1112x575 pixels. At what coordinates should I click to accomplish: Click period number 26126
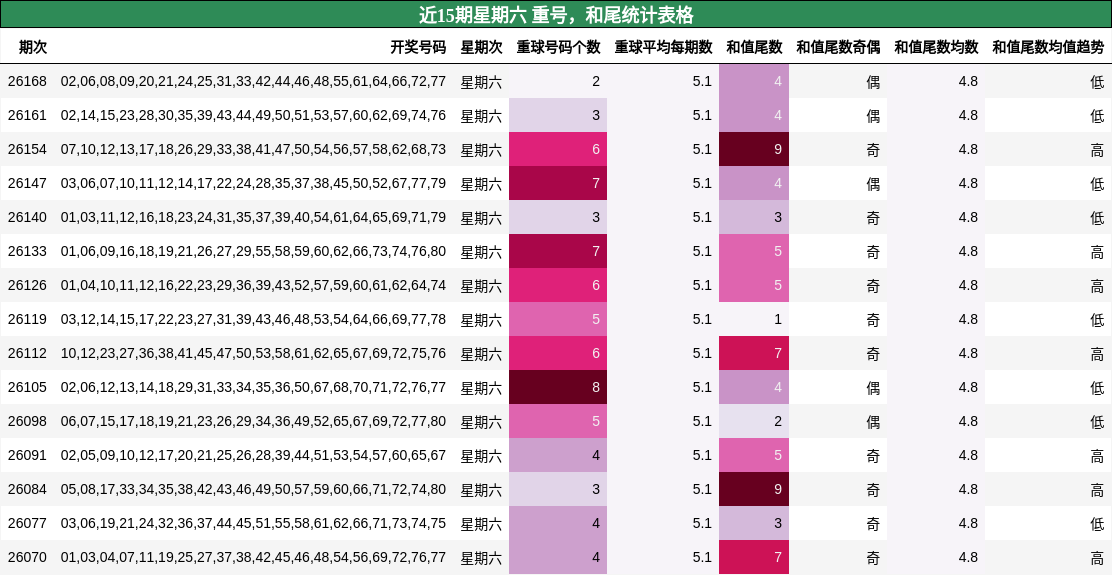(x=27, y=286)
